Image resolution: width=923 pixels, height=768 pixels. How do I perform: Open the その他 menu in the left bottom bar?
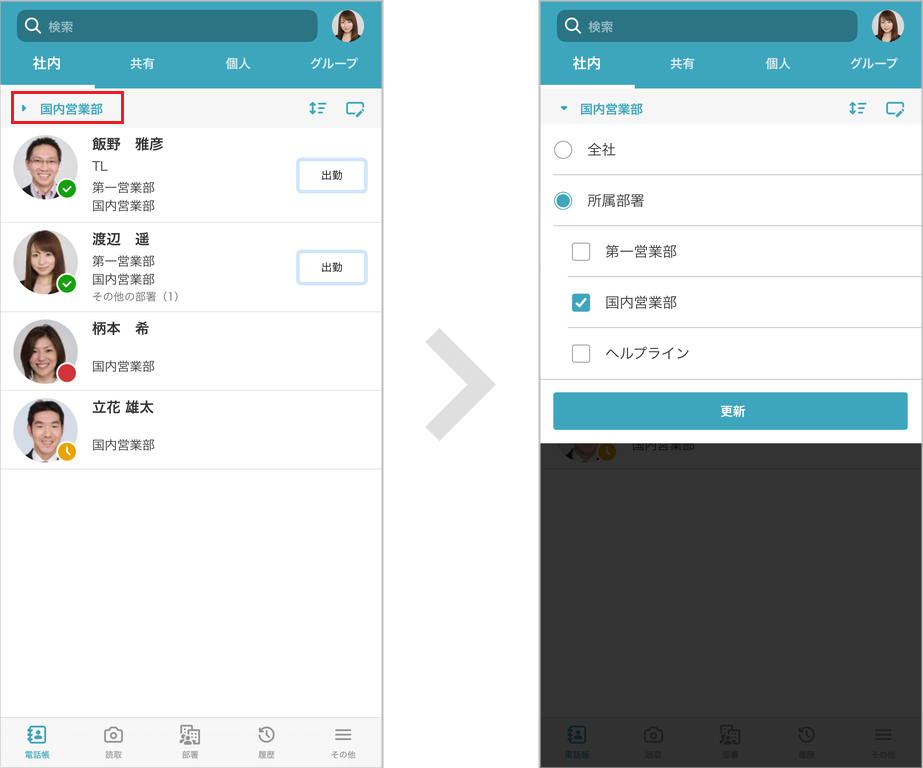pos(343,742)
